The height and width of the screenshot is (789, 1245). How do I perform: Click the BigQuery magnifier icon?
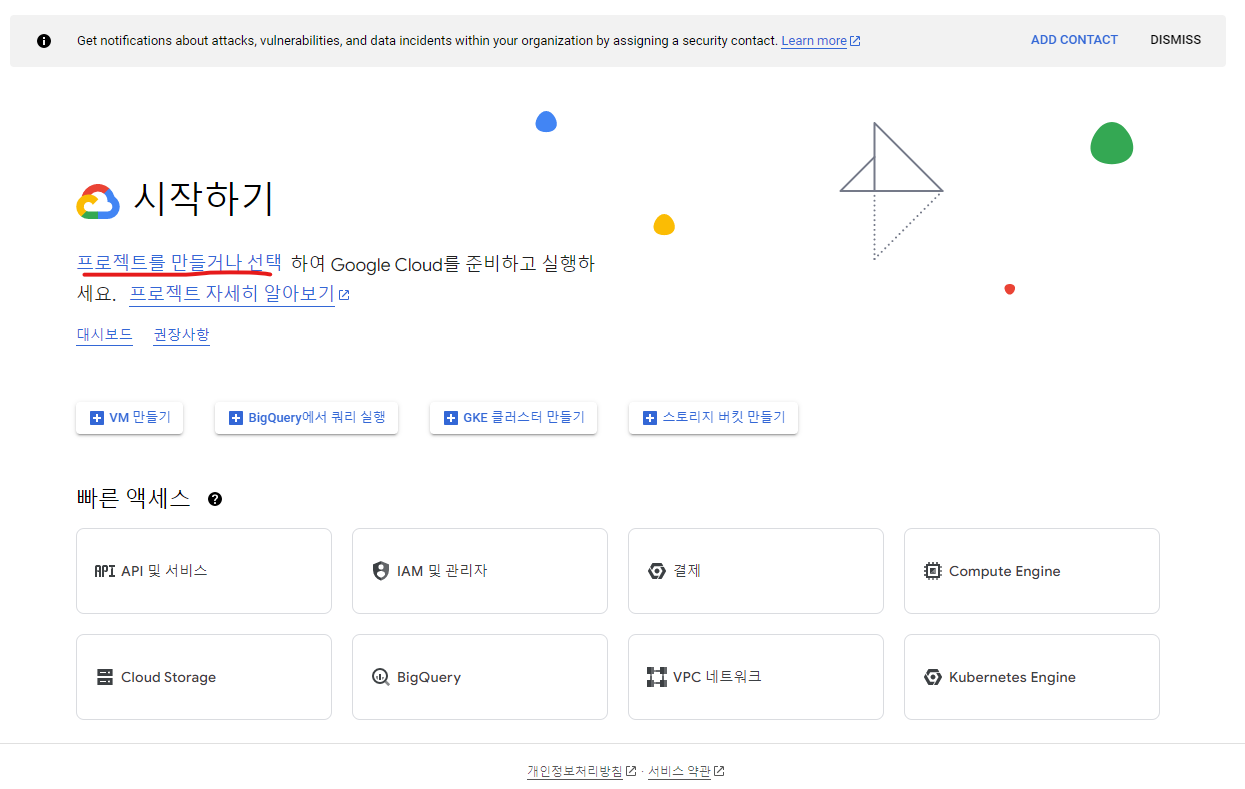pos(380,677)
